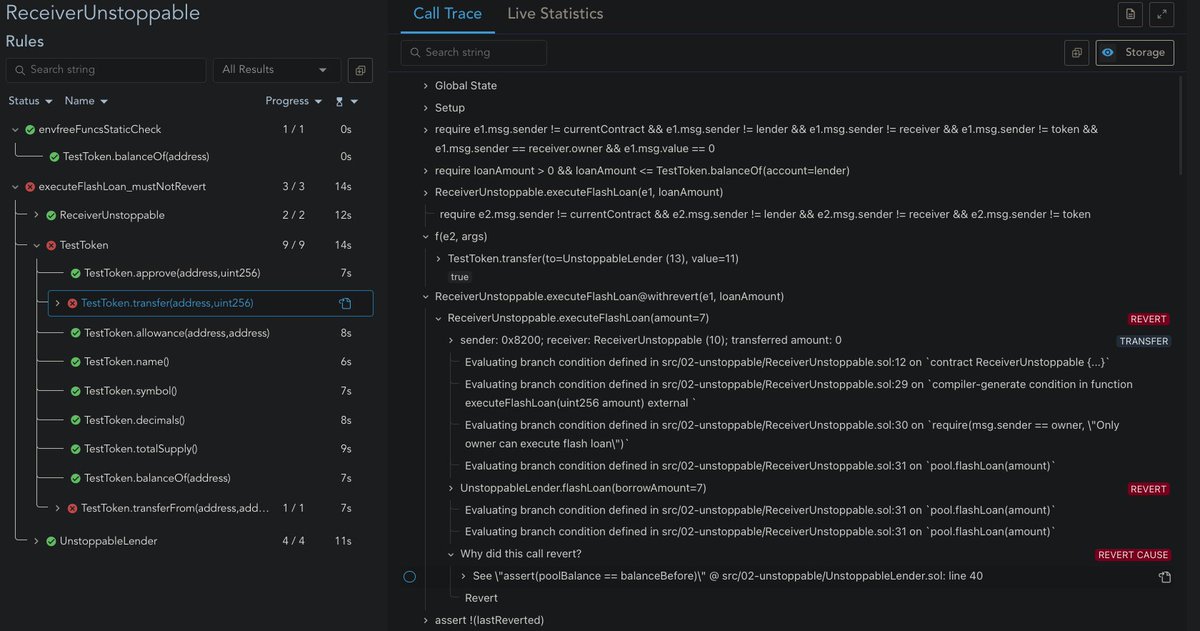The height and width of the screenshot is (631, 1200).
Task: Click red fail icon of TestToken.transferFrom
Action: pos(72,509)
